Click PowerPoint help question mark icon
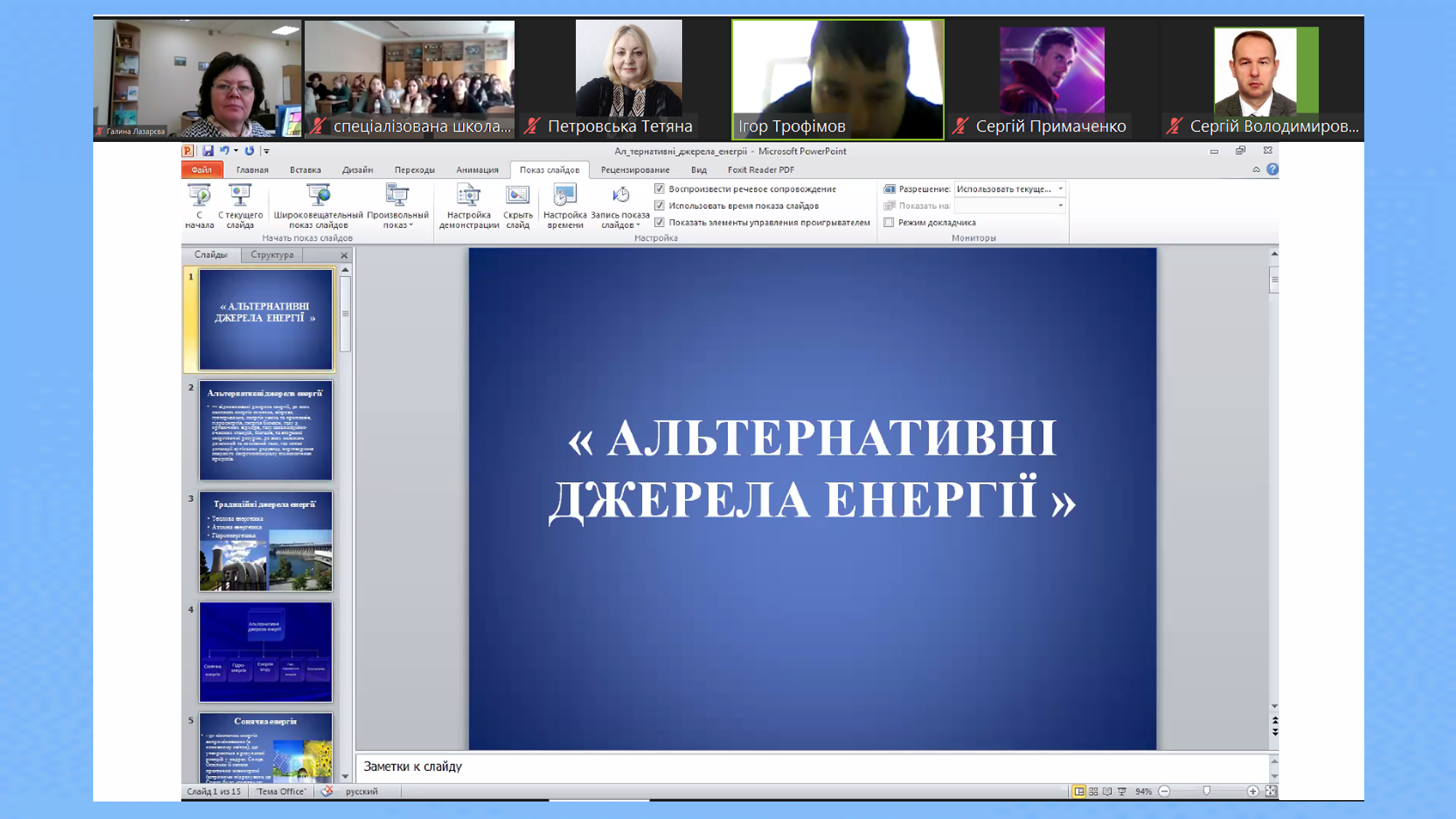Viewport: 1456px width, 819px height. [1272, 170]
